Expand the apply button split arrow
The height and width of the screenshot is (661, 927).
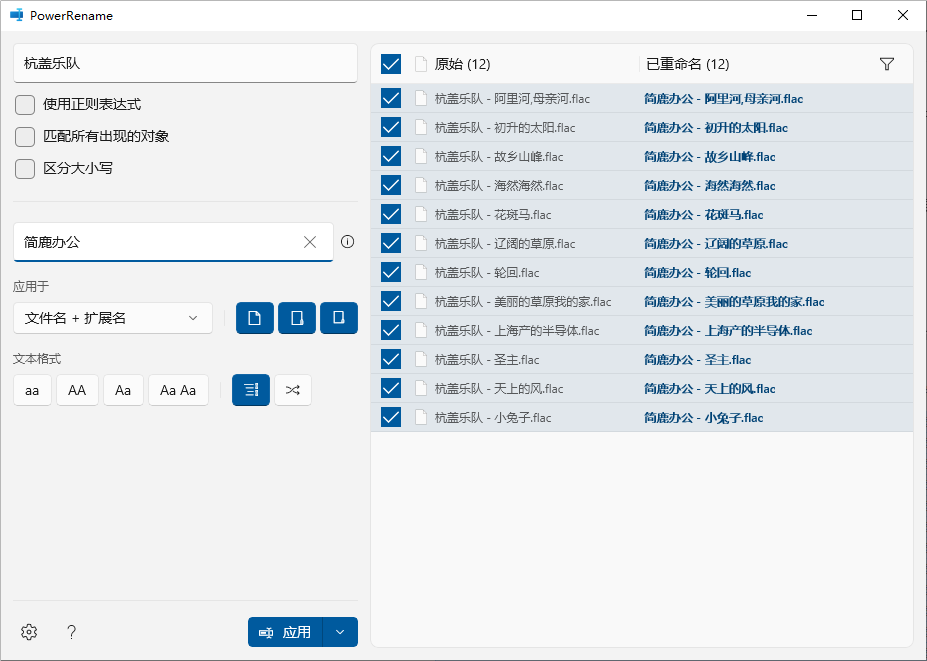[x=340, y=632]
